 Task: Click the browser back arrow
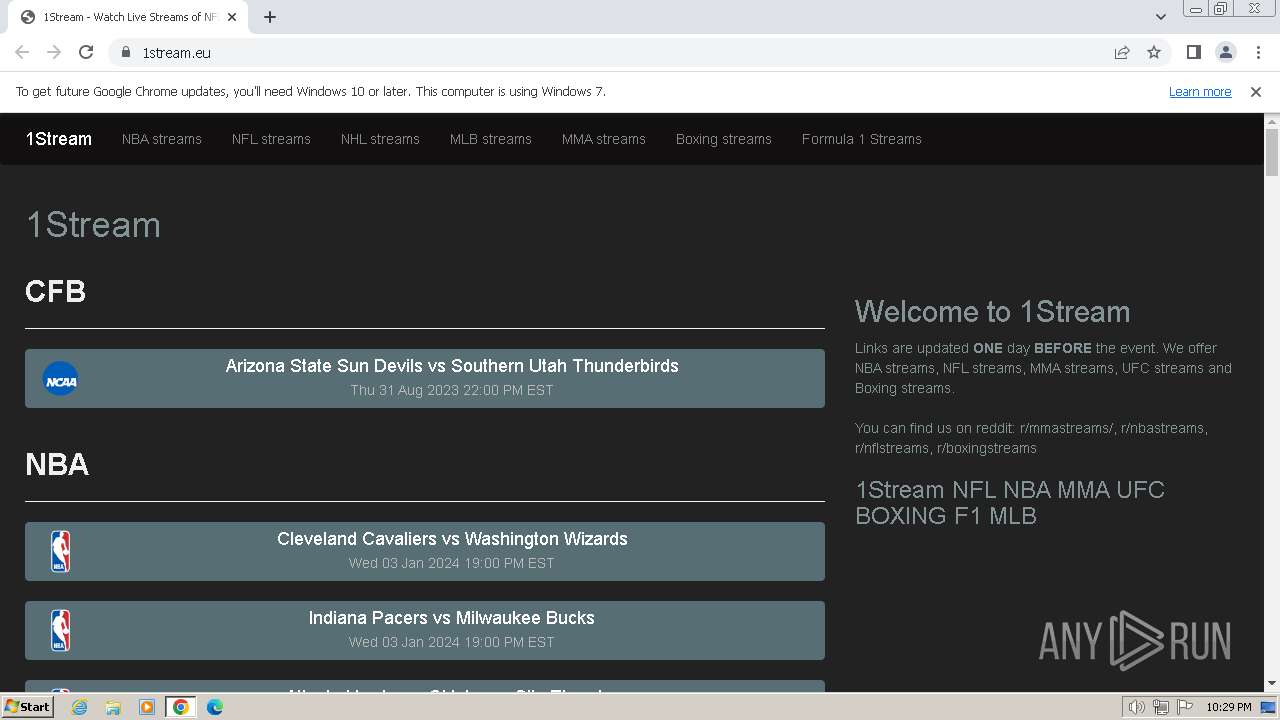[x=22, y=52]
